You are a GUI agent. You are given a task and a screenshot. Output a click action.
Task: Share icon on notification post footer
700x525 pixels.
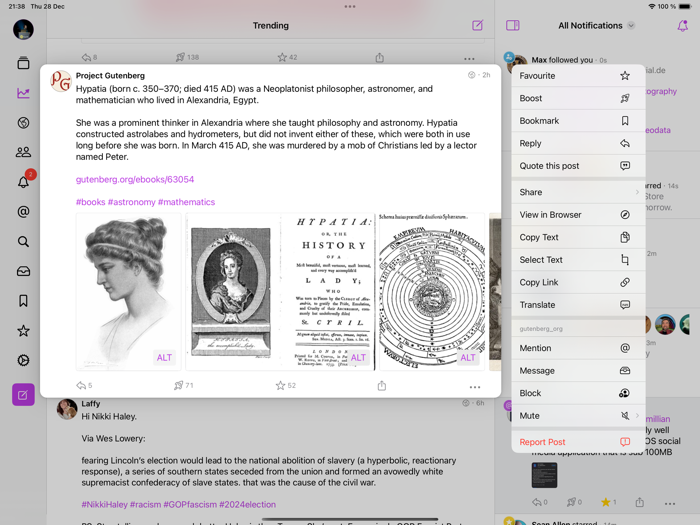point(640,502)
